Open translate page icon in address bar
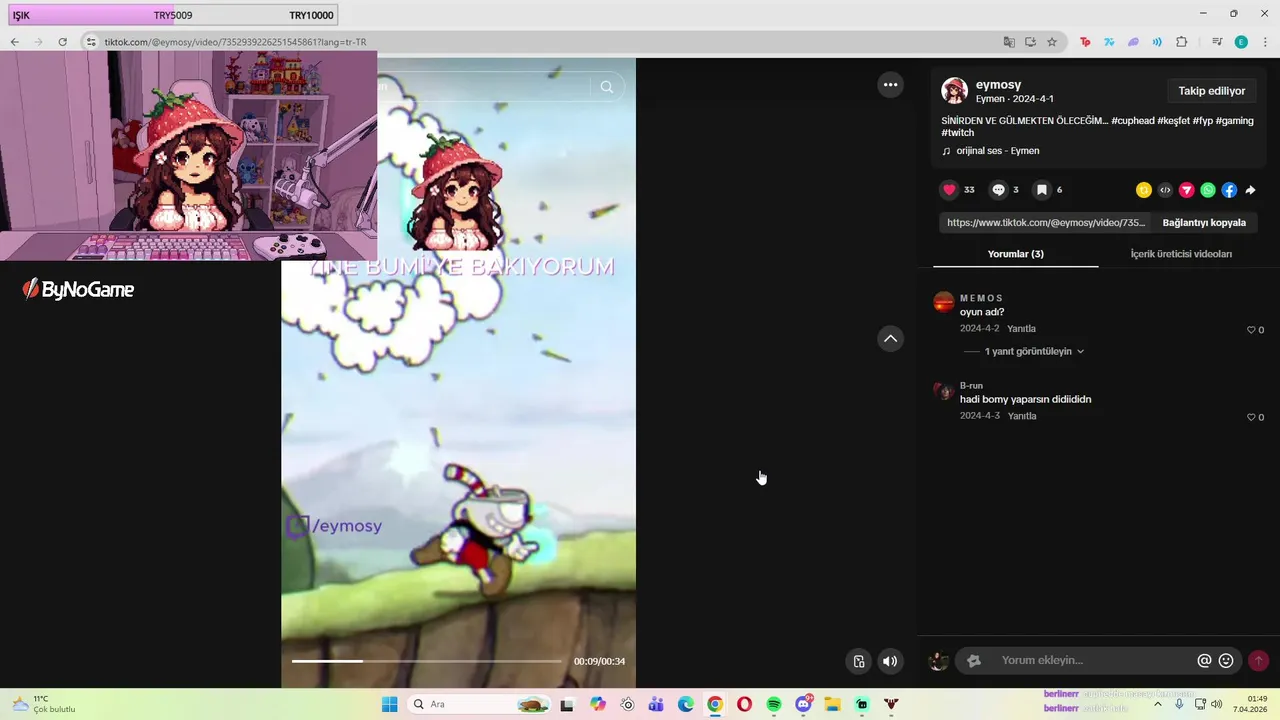 coord(1009,42)
